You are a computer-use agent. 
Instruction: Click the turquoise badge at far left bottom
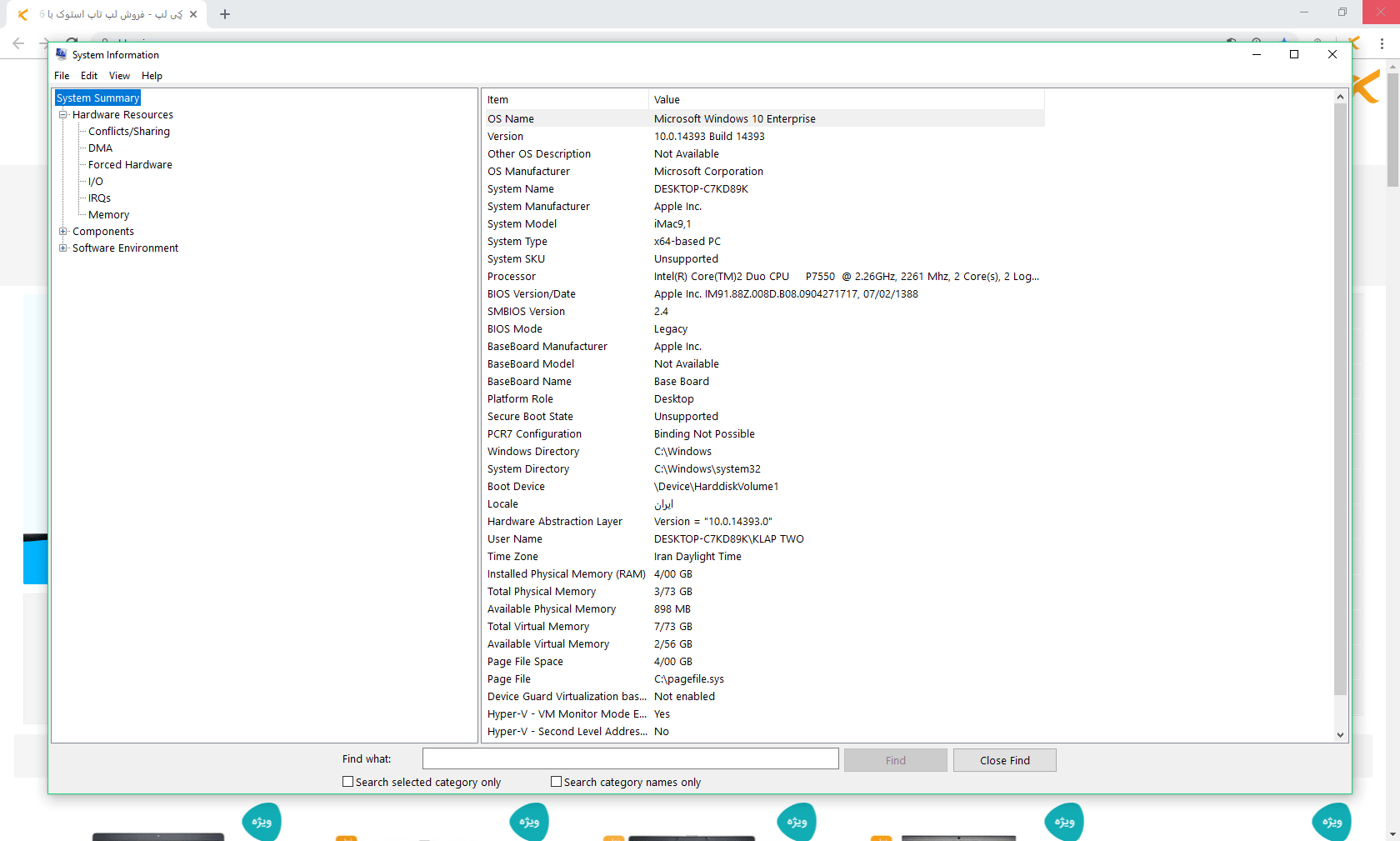[262, 822]
